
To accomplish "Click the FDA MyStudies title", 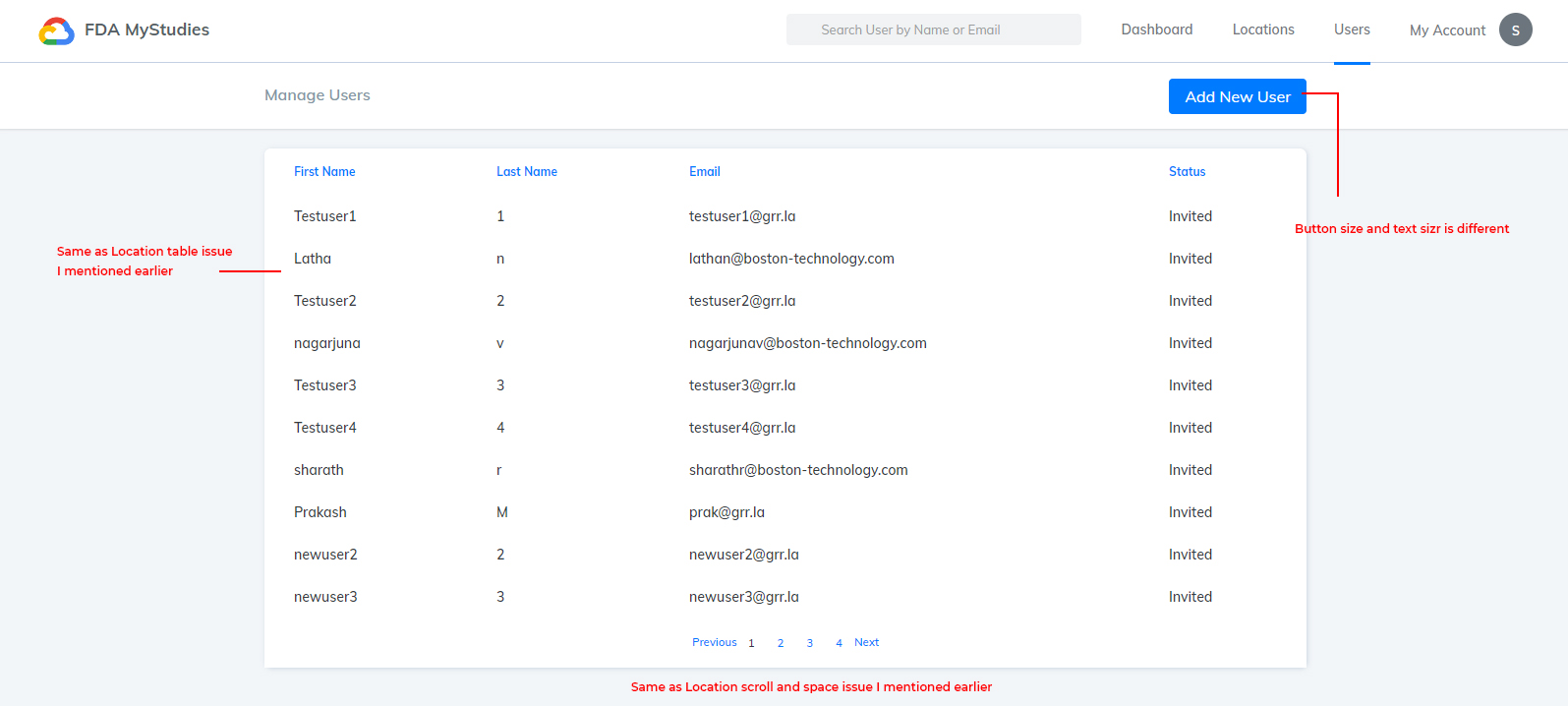I will tap(146, 29).
